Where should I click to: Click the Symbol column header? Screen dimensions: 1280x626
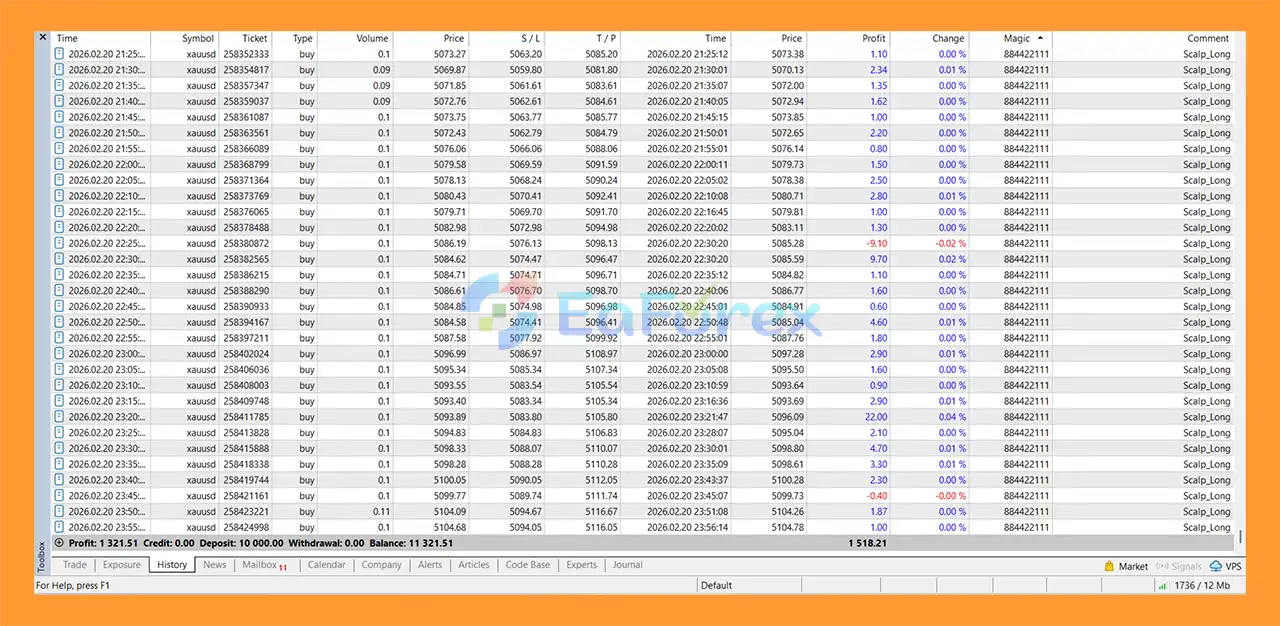coord(197,38)
